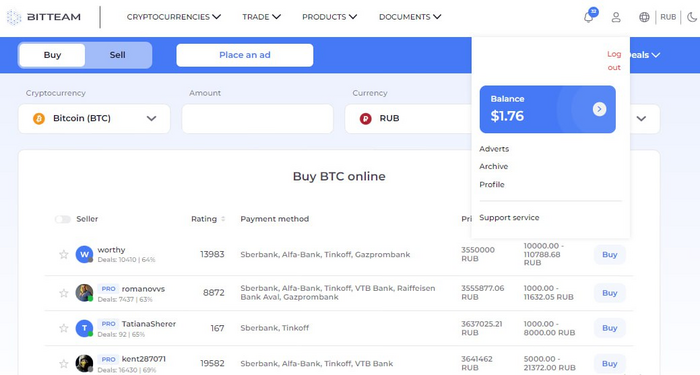Buy from seller TatianaSherer

click(x=609, y=328)
